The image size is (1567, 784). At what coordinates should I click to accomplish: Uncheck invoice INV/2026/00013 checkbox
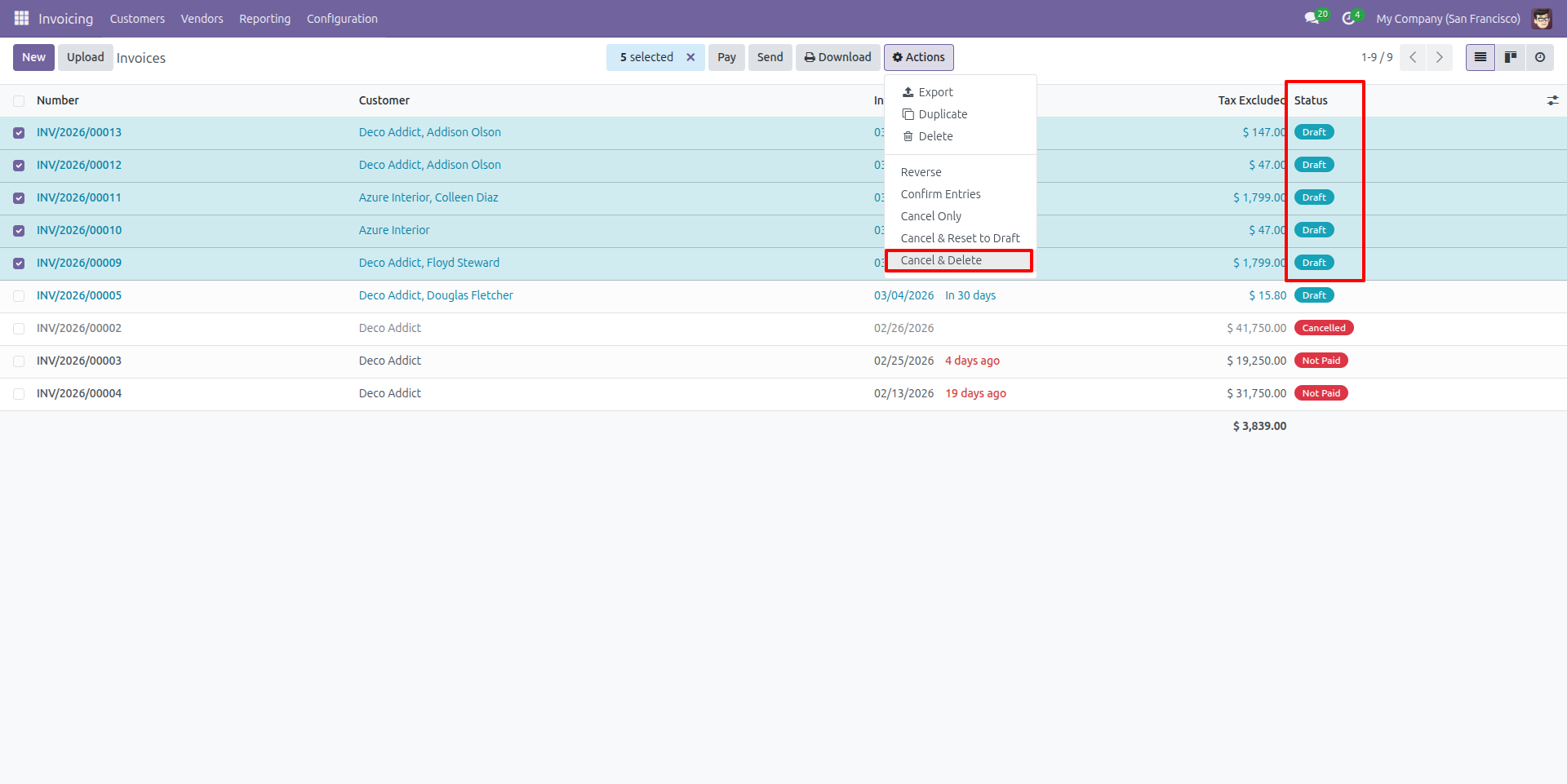pos(19,133)
